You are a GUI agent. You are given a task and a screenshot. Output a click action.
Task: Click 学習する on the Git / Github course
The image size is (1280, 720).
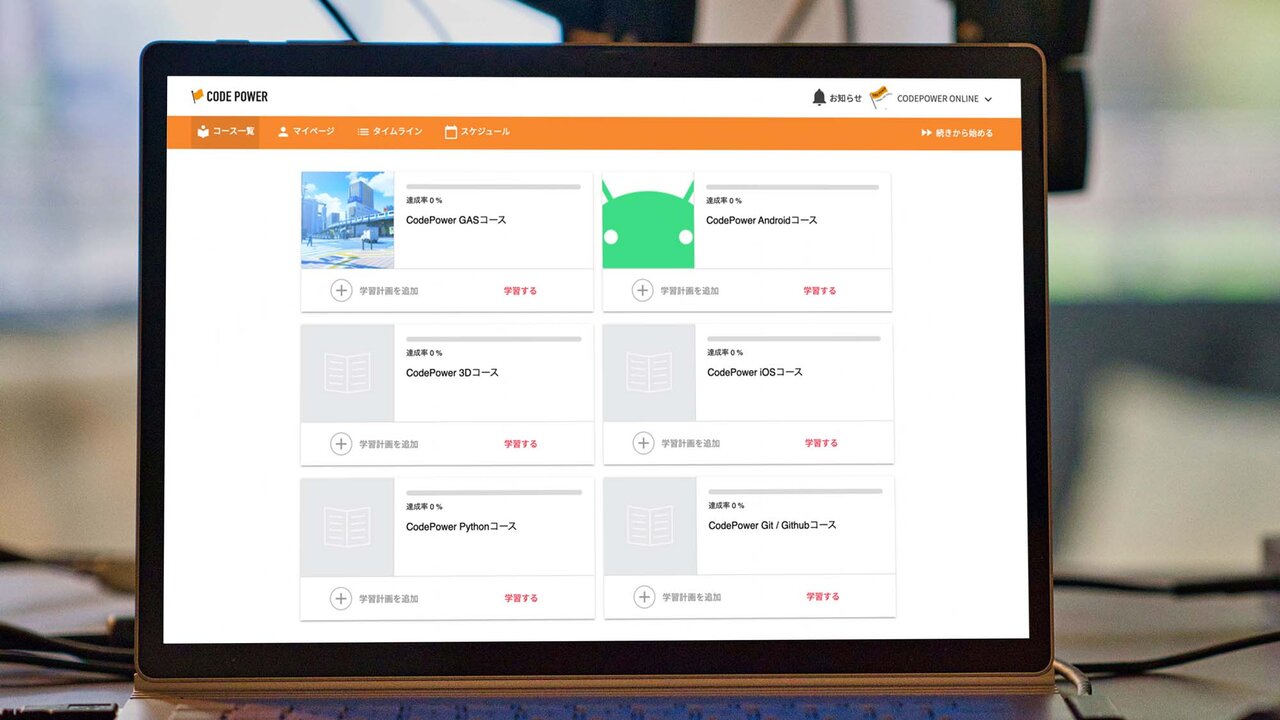[823, 597]
